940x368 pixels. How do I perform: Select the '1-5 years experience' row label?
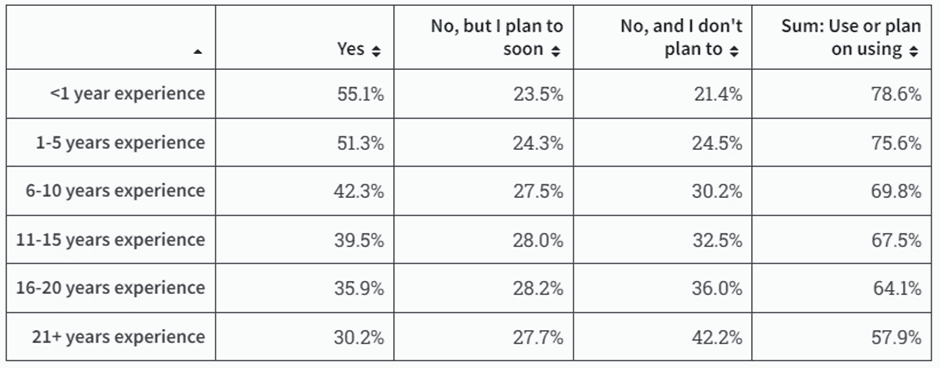[119, 143]
